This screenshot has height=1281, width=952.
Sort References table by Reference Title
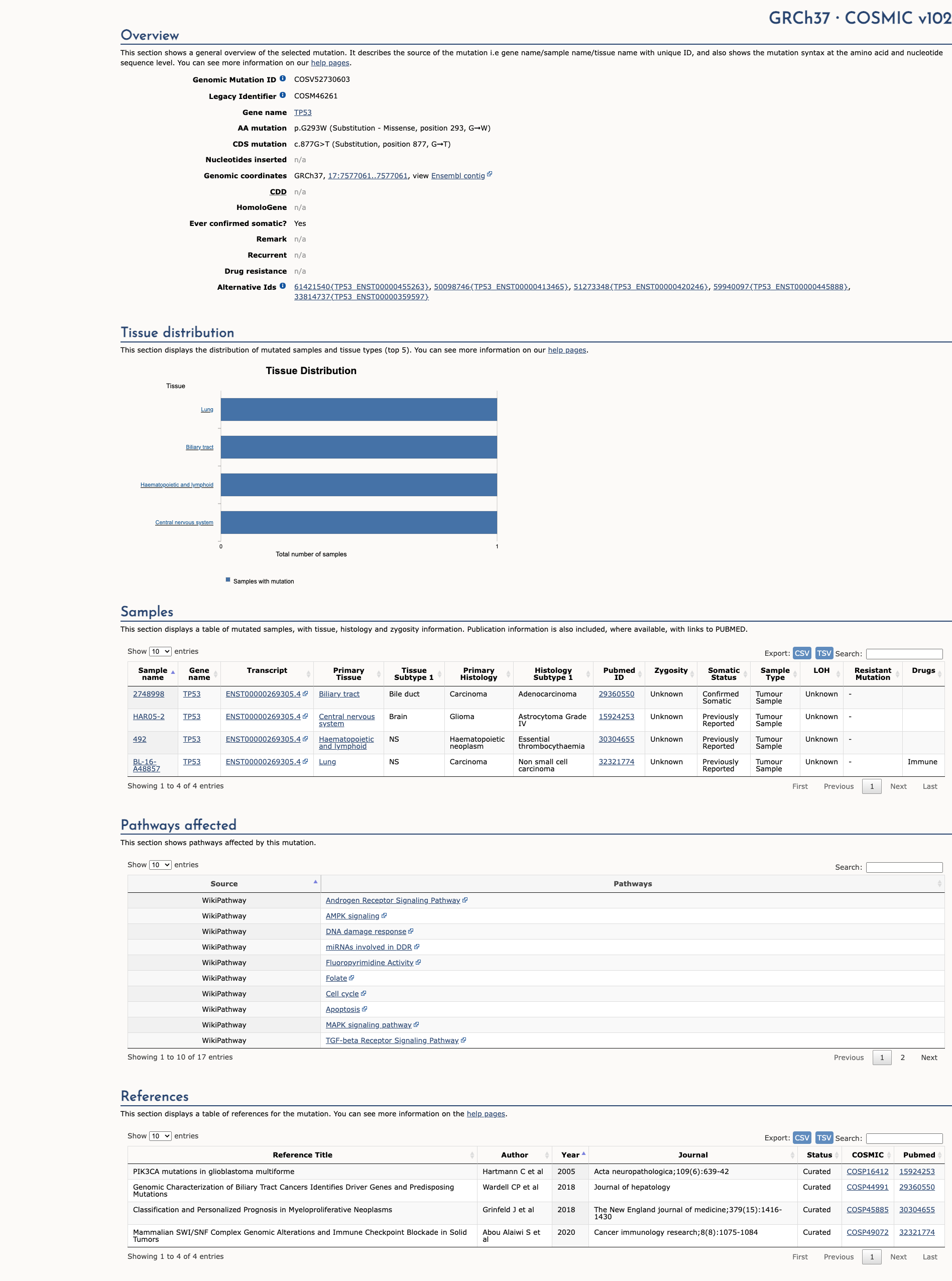303,1155
